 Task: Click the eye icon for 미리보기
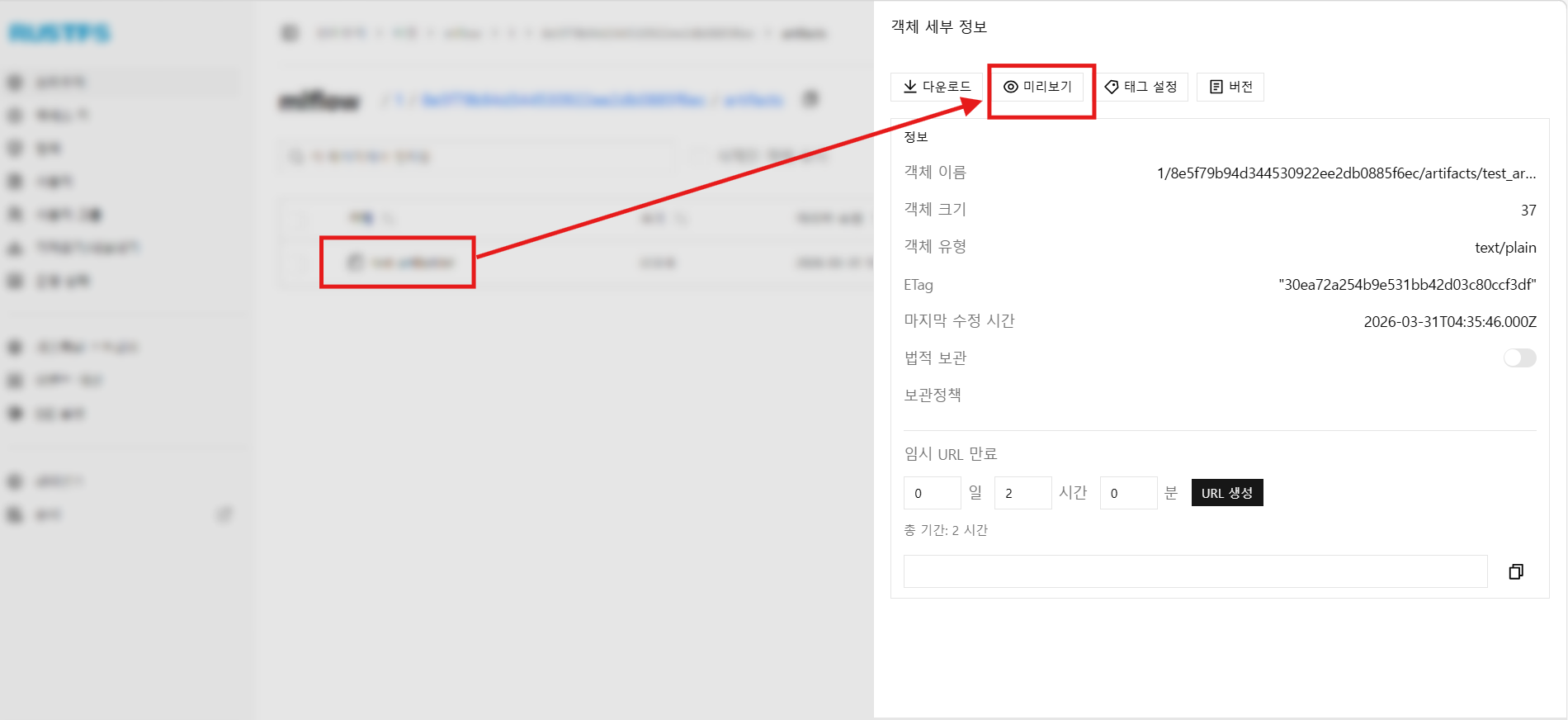point(1010,87)
